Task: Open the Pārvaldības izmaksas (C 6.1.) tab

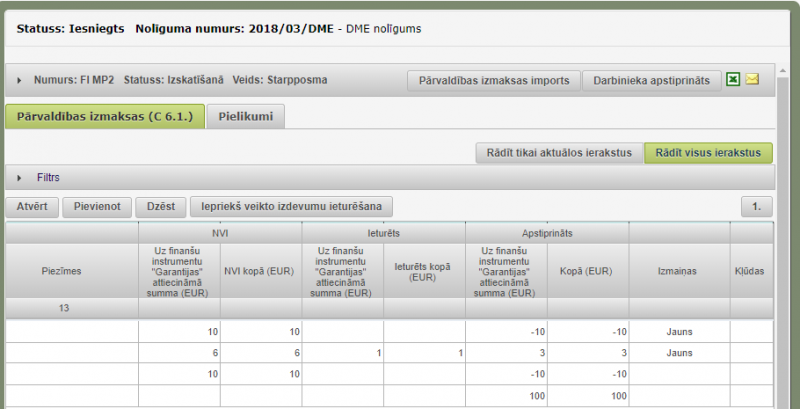Action: coord(105,116)
